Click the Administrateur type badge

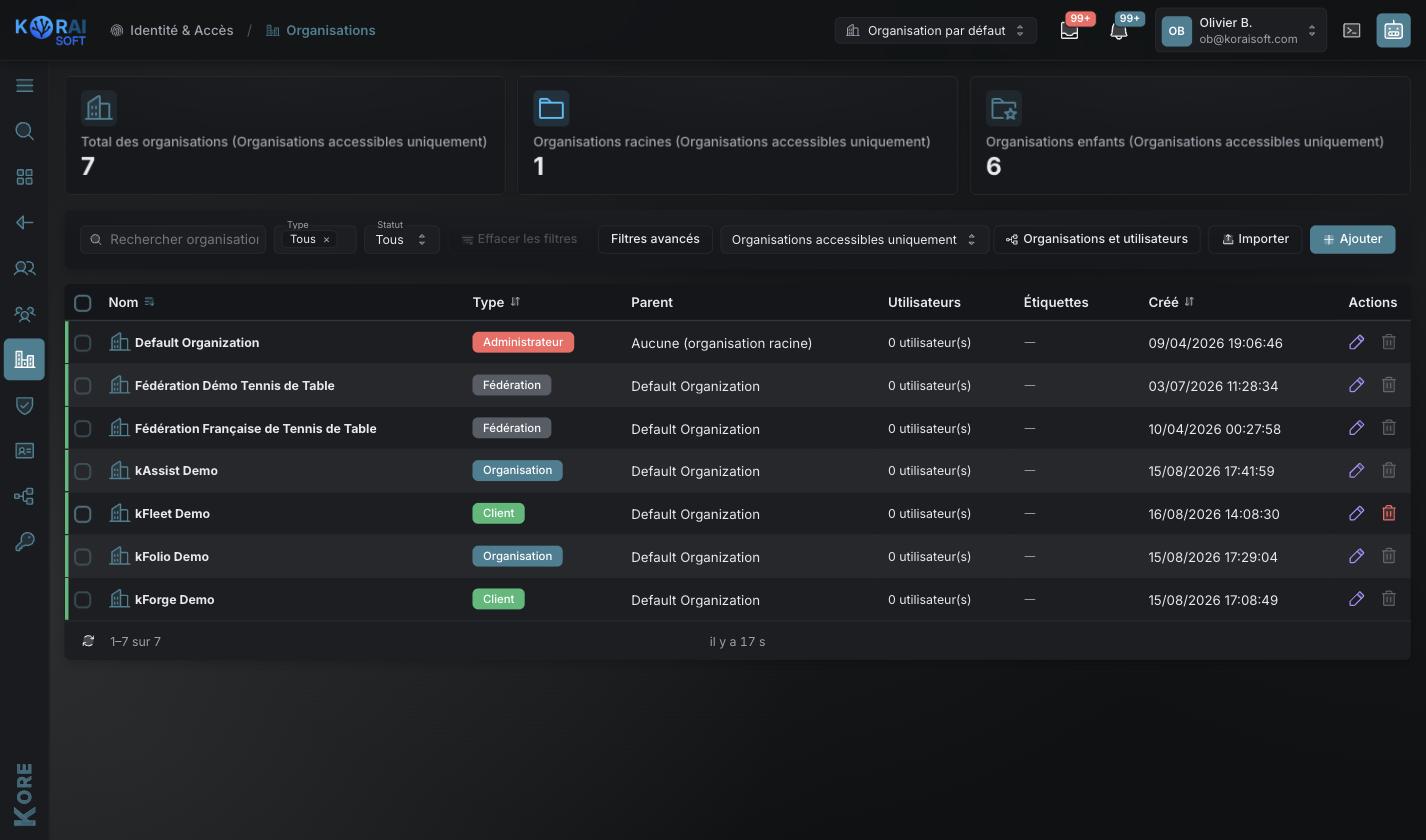tap(523, 342)
